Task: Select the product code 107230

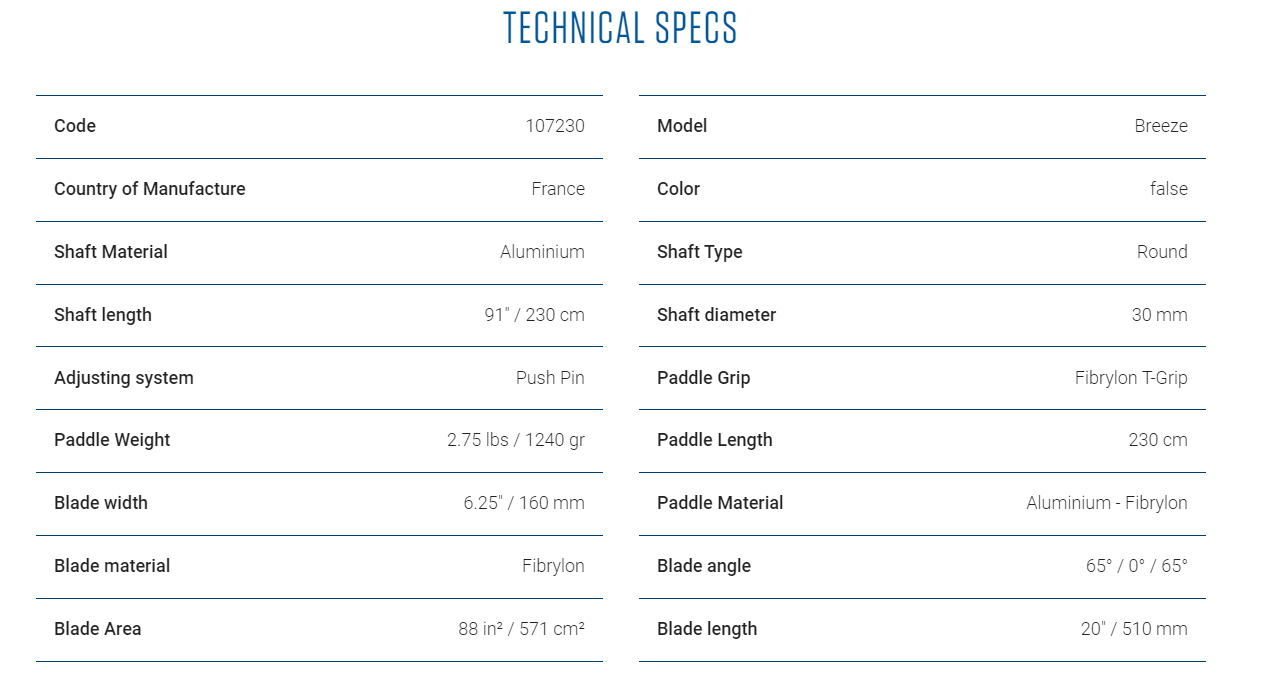Action: tap(555, 126)
